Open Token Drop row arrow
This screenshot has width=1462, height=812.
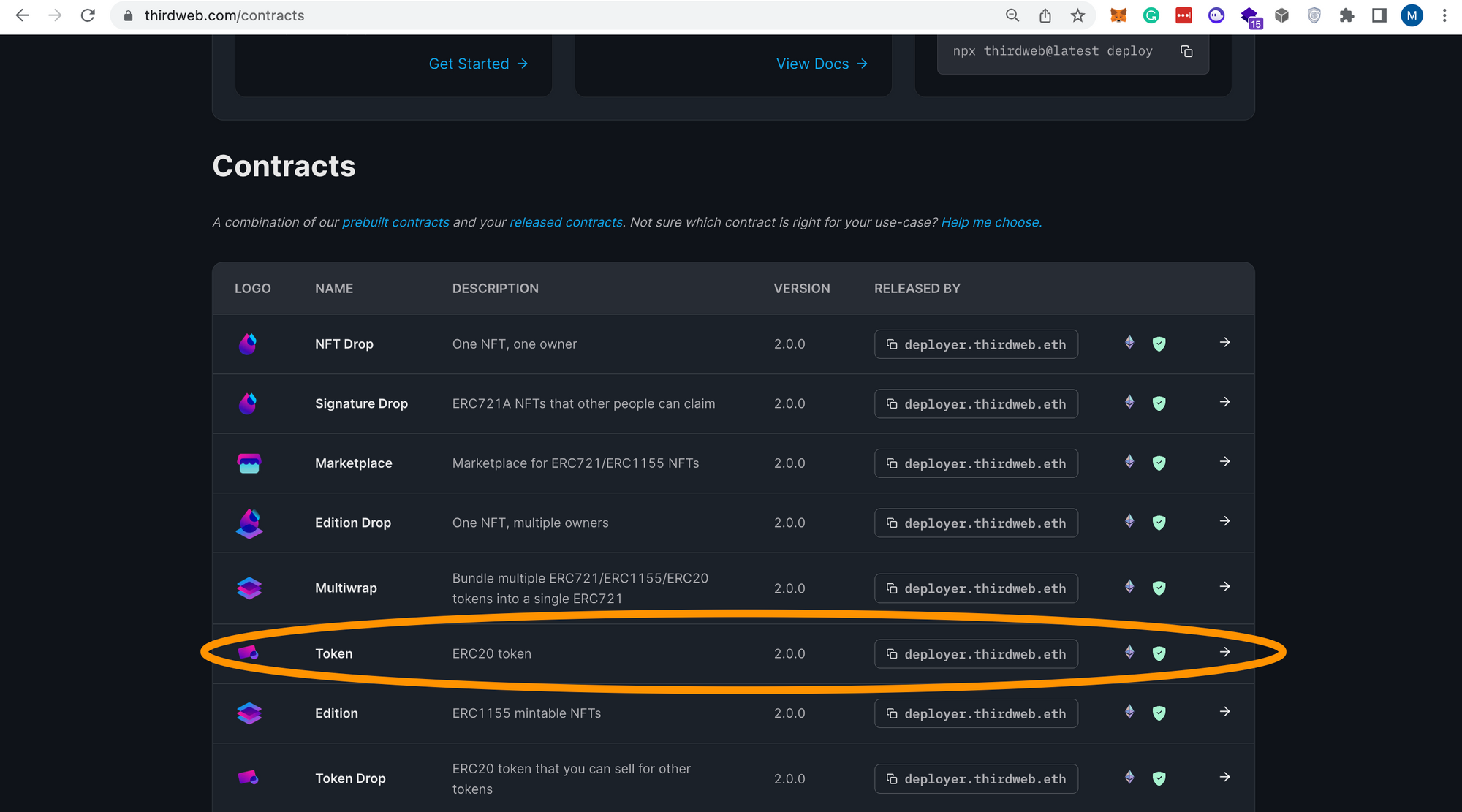pyautogui.click(x=1224, y=777)
